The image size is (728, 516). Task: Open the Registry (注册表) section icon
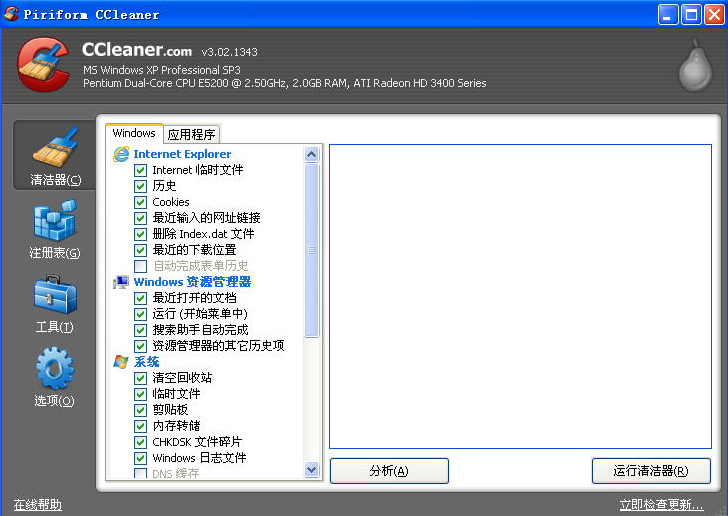pos(55,223)
